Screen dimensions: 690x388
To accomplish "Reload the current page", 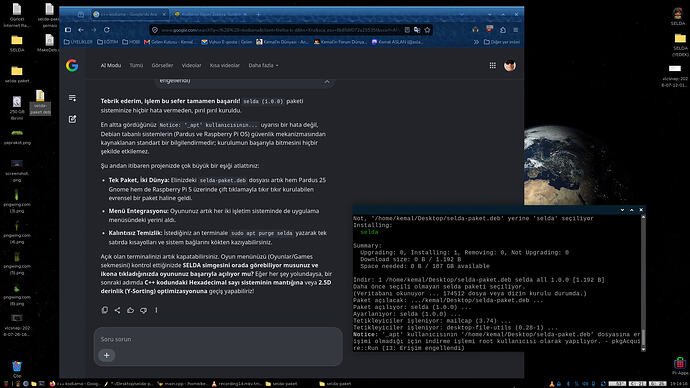I will [106, 30].
